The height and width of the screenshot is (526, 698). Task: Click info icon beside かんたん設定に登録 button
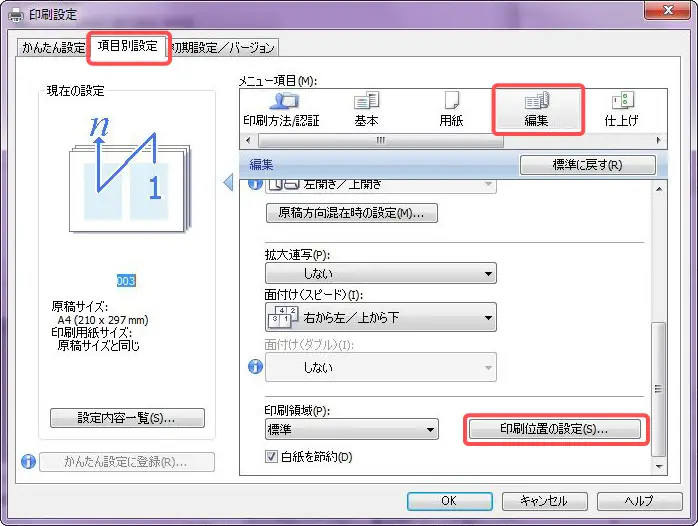(28, 461)
